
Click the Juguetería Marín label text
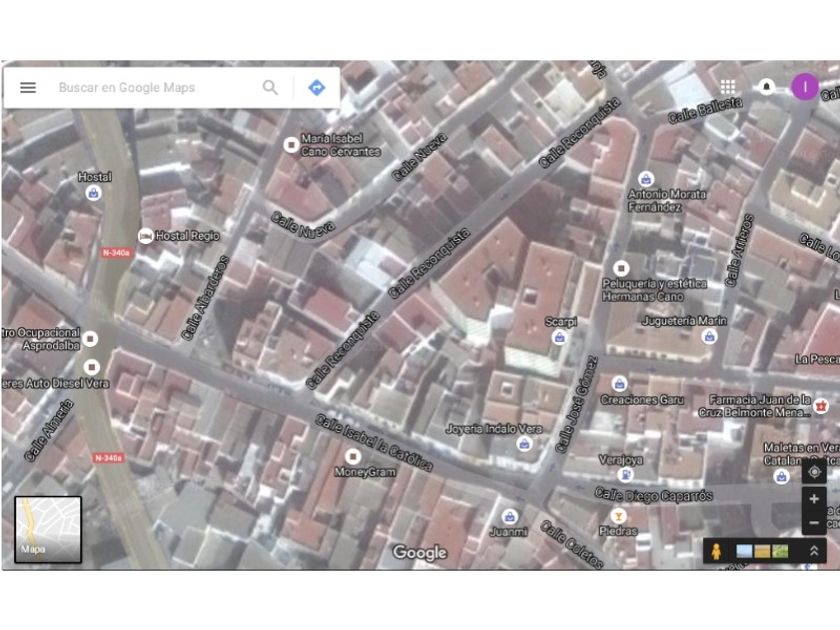click(684, 321)
